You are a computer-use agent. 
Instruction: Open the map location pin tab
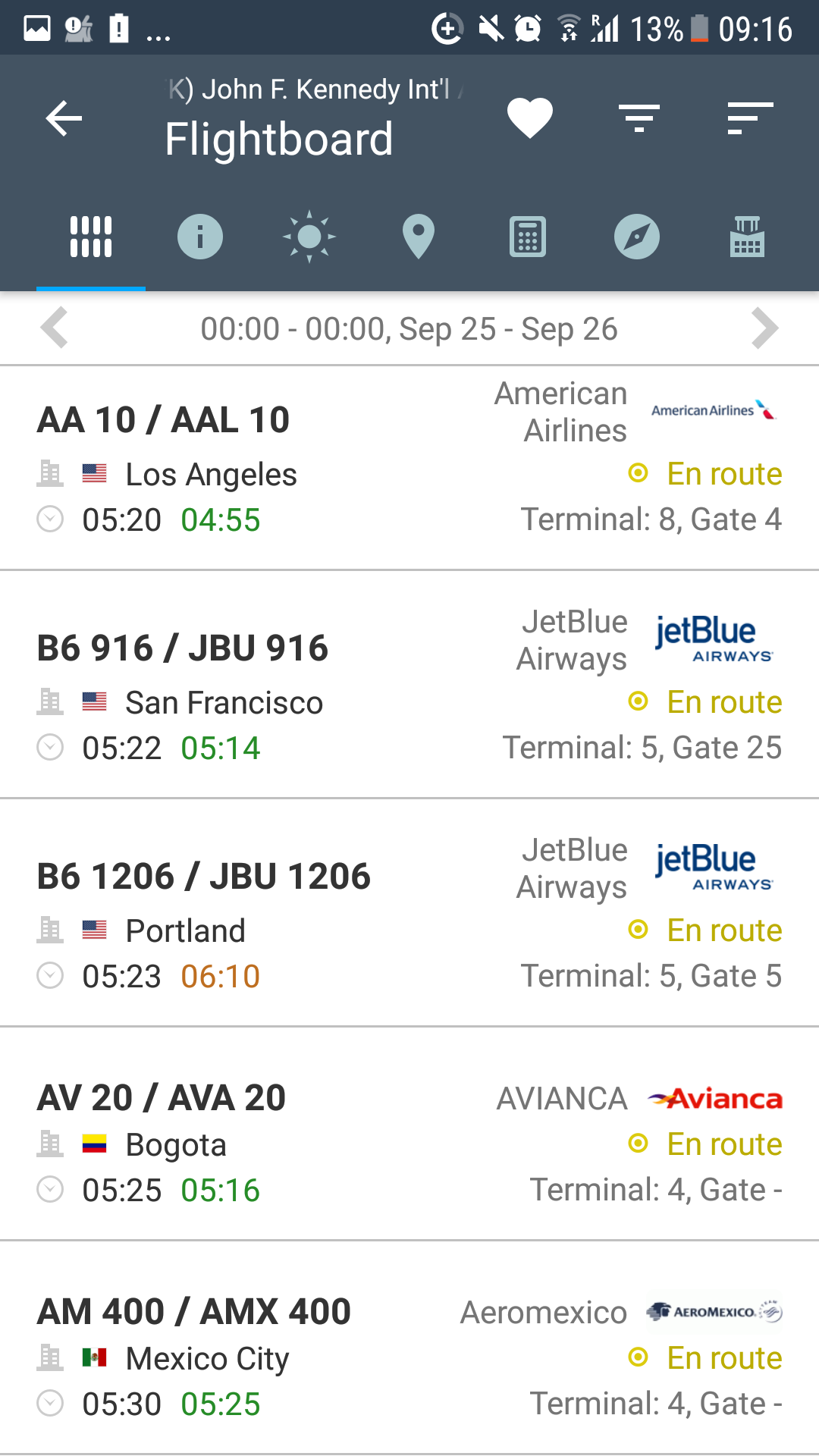click(x=419, y=237)
